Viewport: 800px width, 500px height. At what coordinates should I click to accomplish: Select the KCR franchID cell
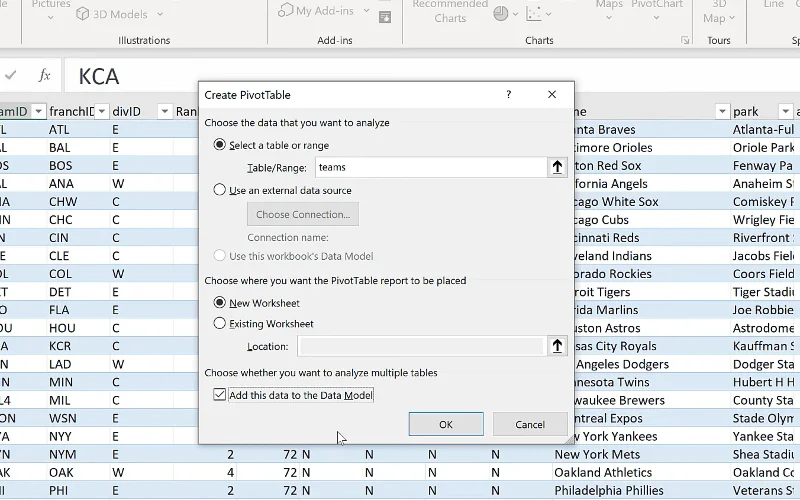78,346
